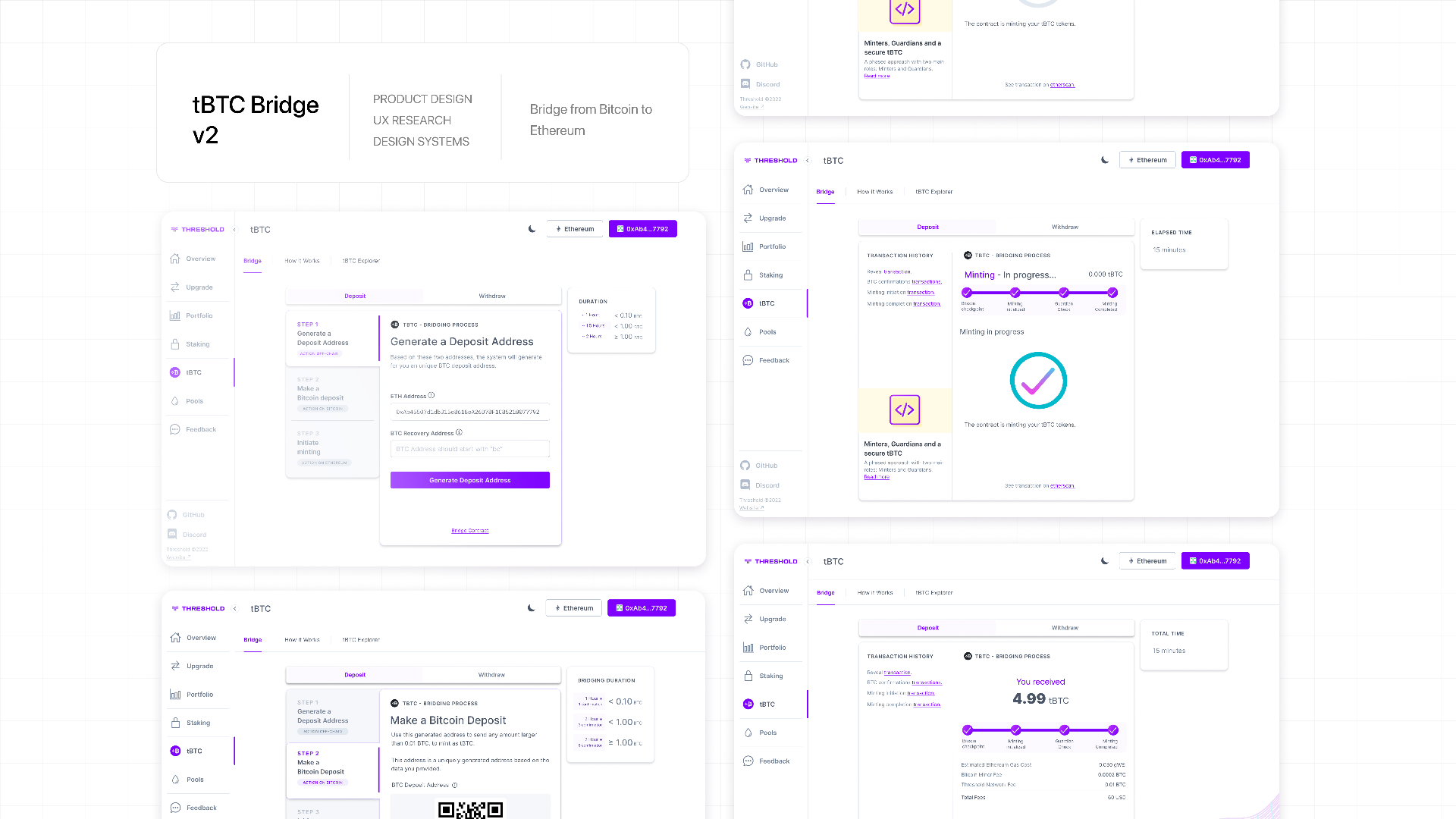Viewport: 1456px width, 819px height.
Task: Open the Bridge Contract link
Action: 470,531
